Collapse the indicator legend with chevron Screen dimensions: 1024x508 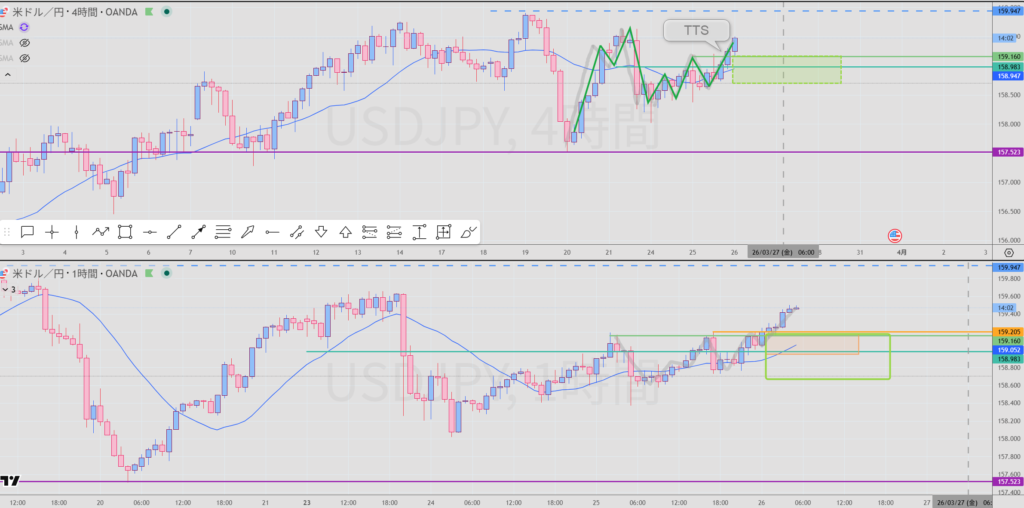(8, 75)
